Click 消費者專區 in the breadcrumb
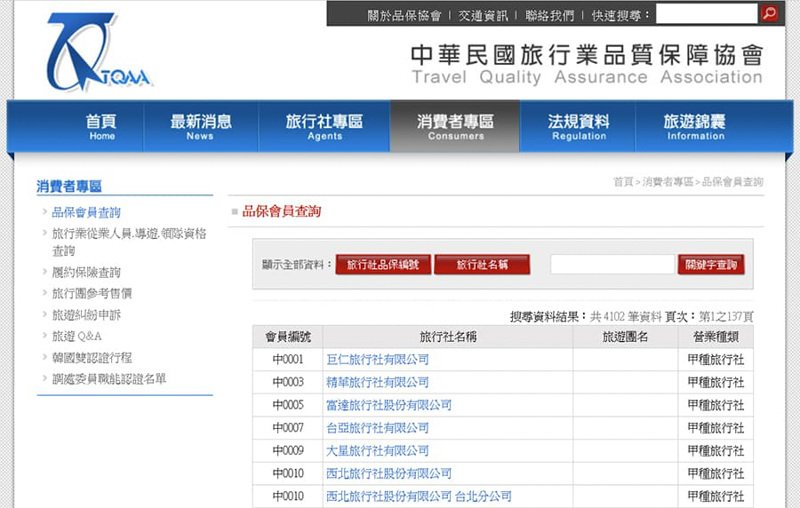Viewport: 800px width, 508px height. click(x=667, y=182)
